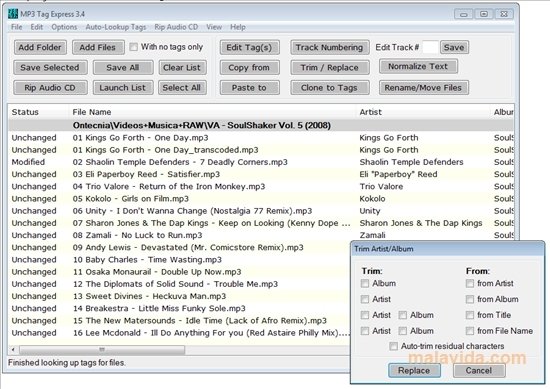Click the scrollbar left arrow in file list
550x389 pixels.
pos(13,350)
